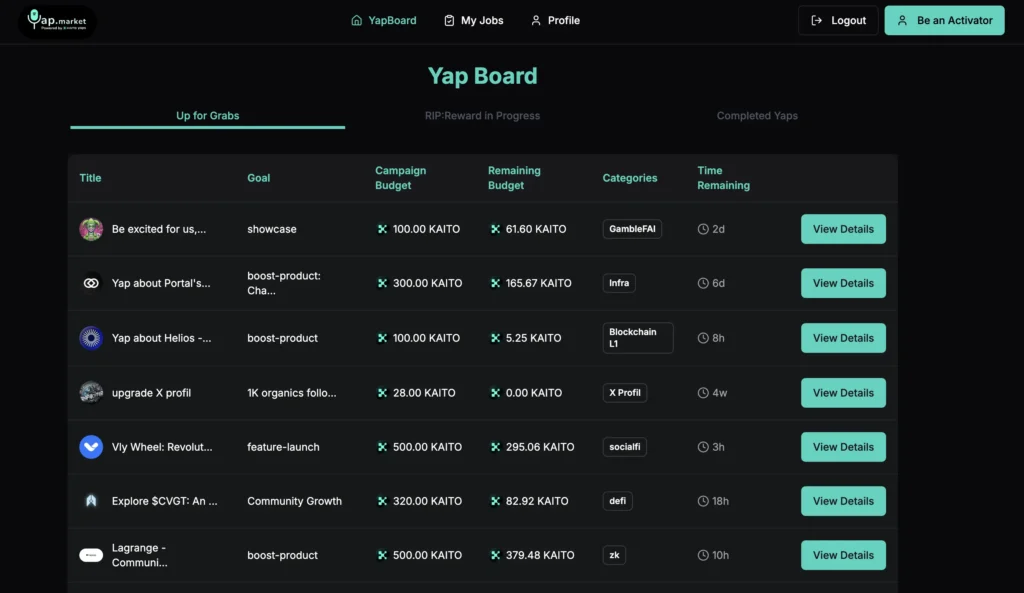
Task: Click the Title column header
Action: [x=90, y=178]
